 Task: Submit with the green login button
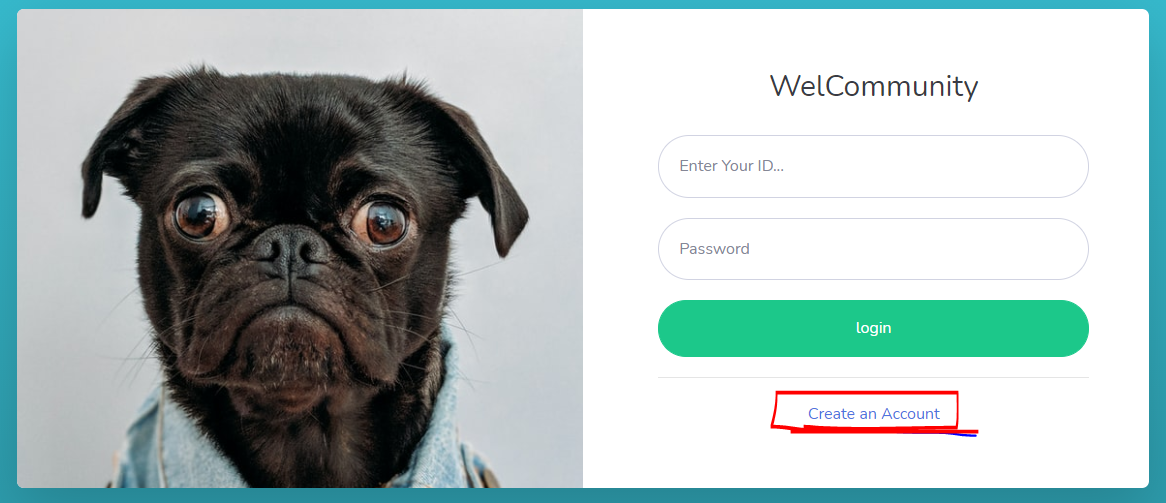pyautogui.click(x=873, y=328)
